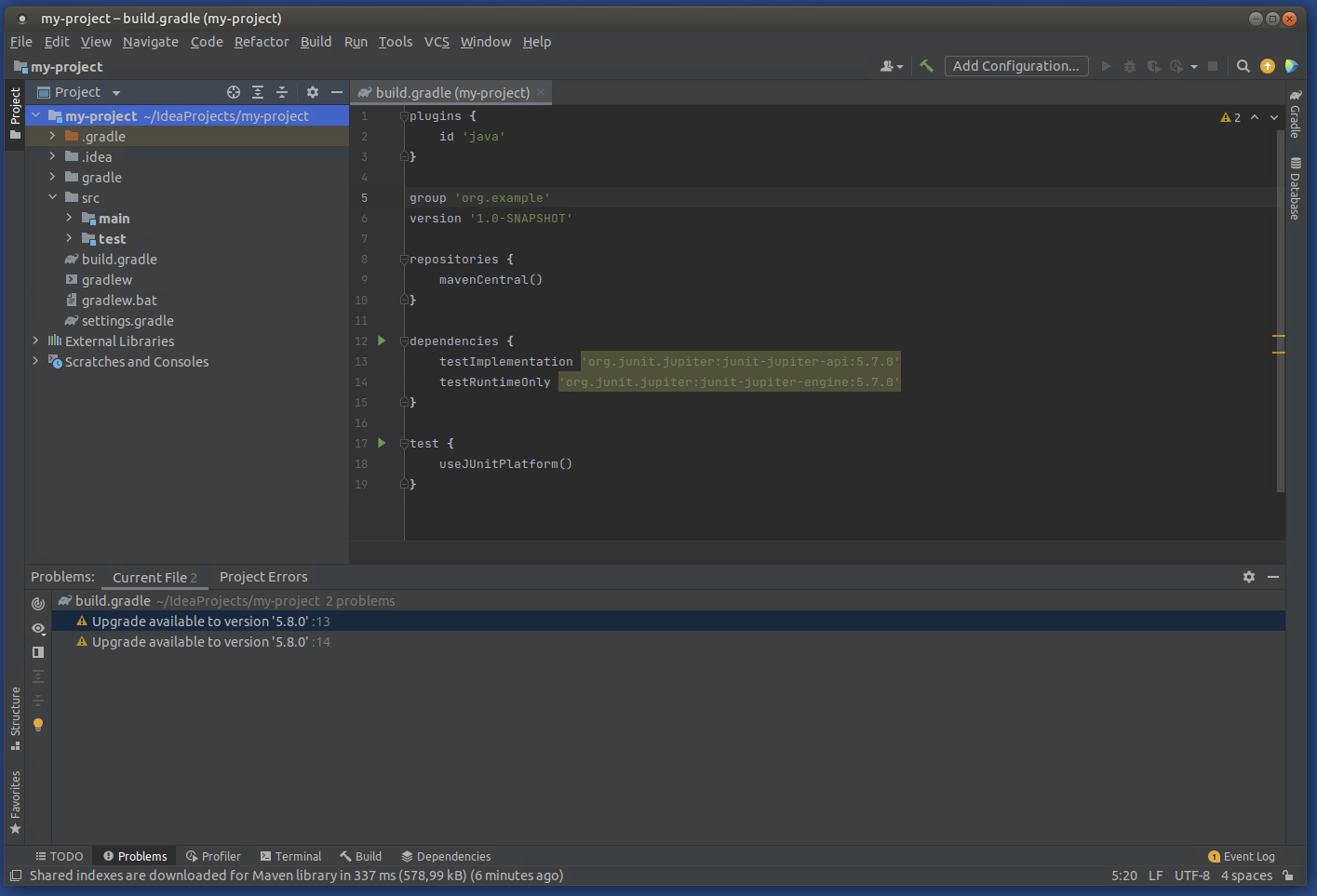Go to next highlighted error arrow
The width and height of the screenshot is (1317, 896).
point(1274,117)
